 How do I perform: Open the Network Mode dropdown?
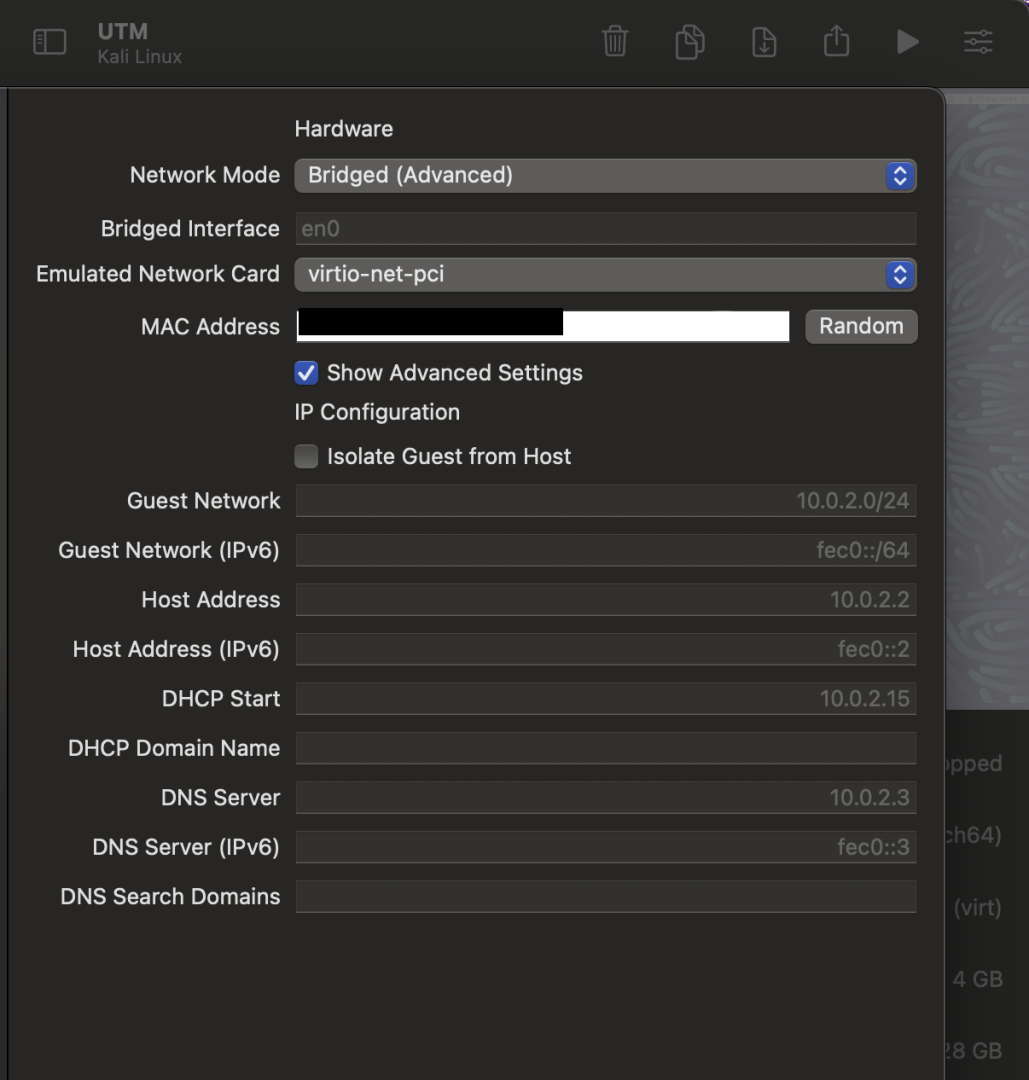(x=605, y=176)
